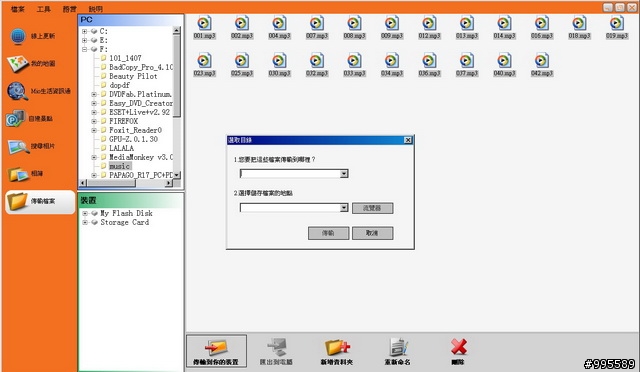Open the third menu bar item
Viewport: 640px width, 372px height.
pos(70,9)
